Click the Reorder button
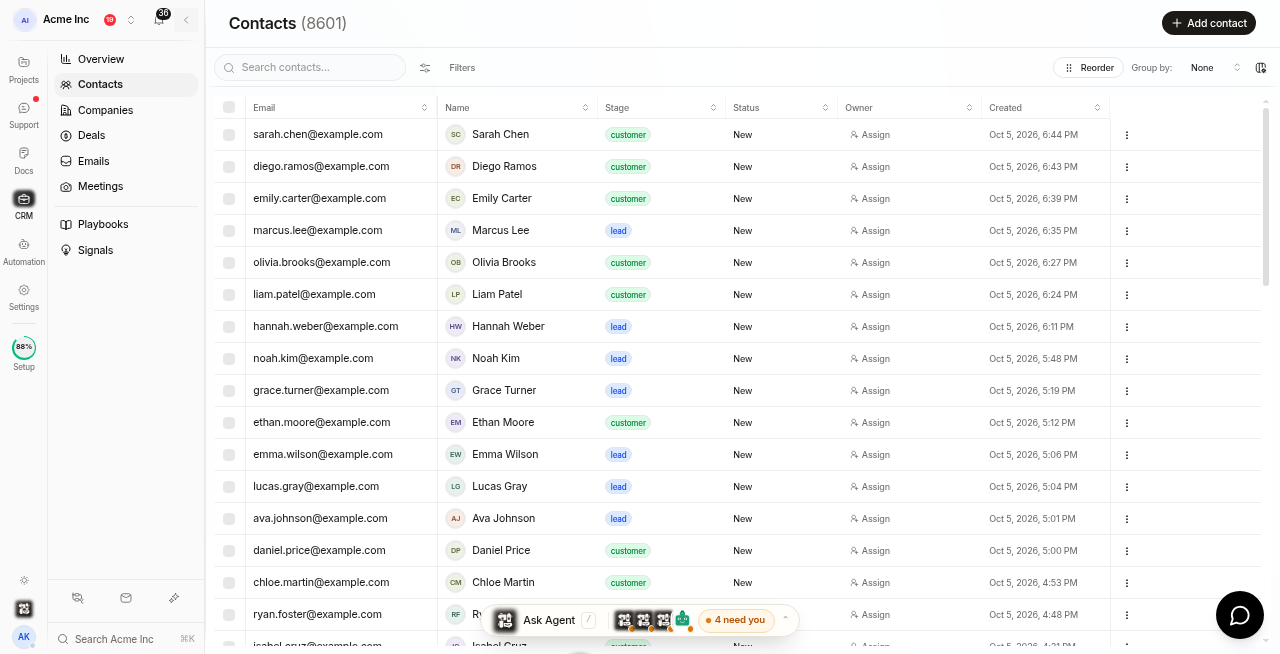The height and width of the screenshot is (654, 1280). click(x=1089, y=68)
